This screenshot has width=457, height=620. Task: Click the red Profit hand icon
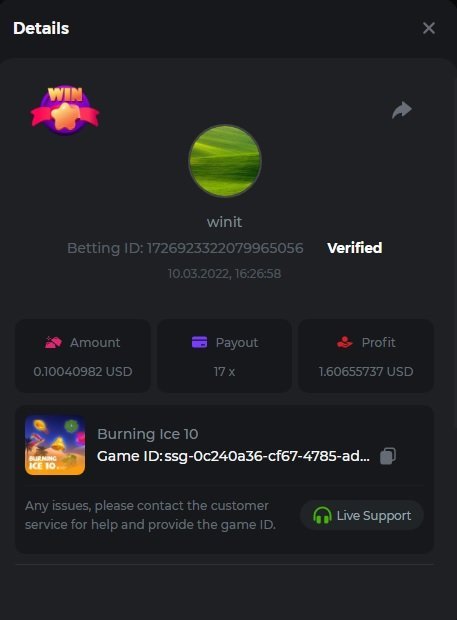pyautogui.click(x=345, y=342)
